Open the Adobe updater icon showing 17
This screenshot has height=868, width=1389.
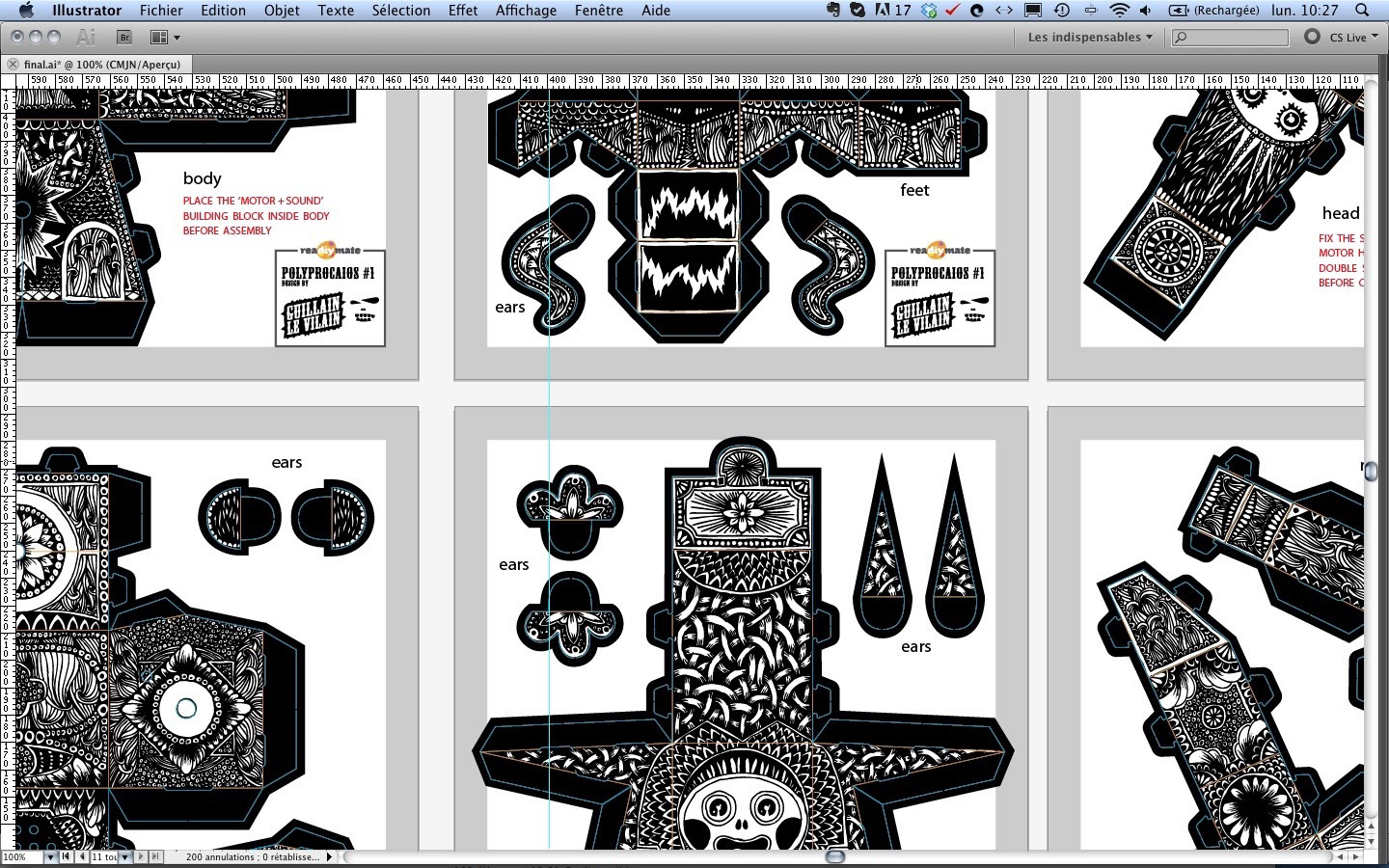pos(892,10)
